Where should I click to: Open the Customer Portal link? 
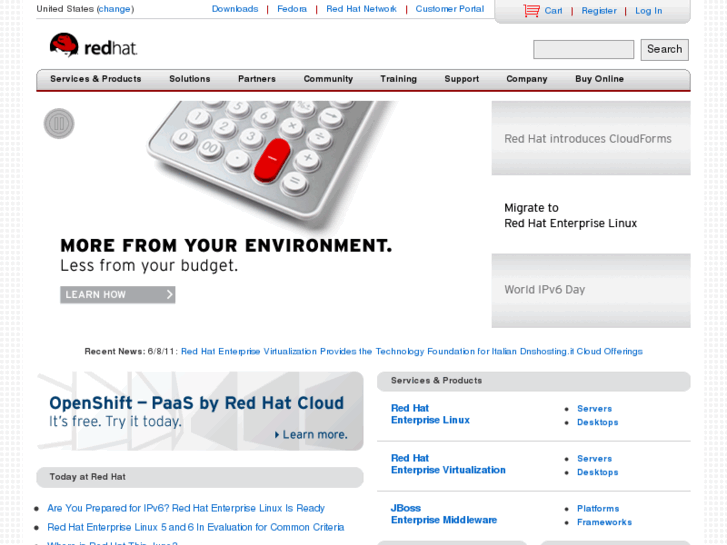(x=449, y=9)
